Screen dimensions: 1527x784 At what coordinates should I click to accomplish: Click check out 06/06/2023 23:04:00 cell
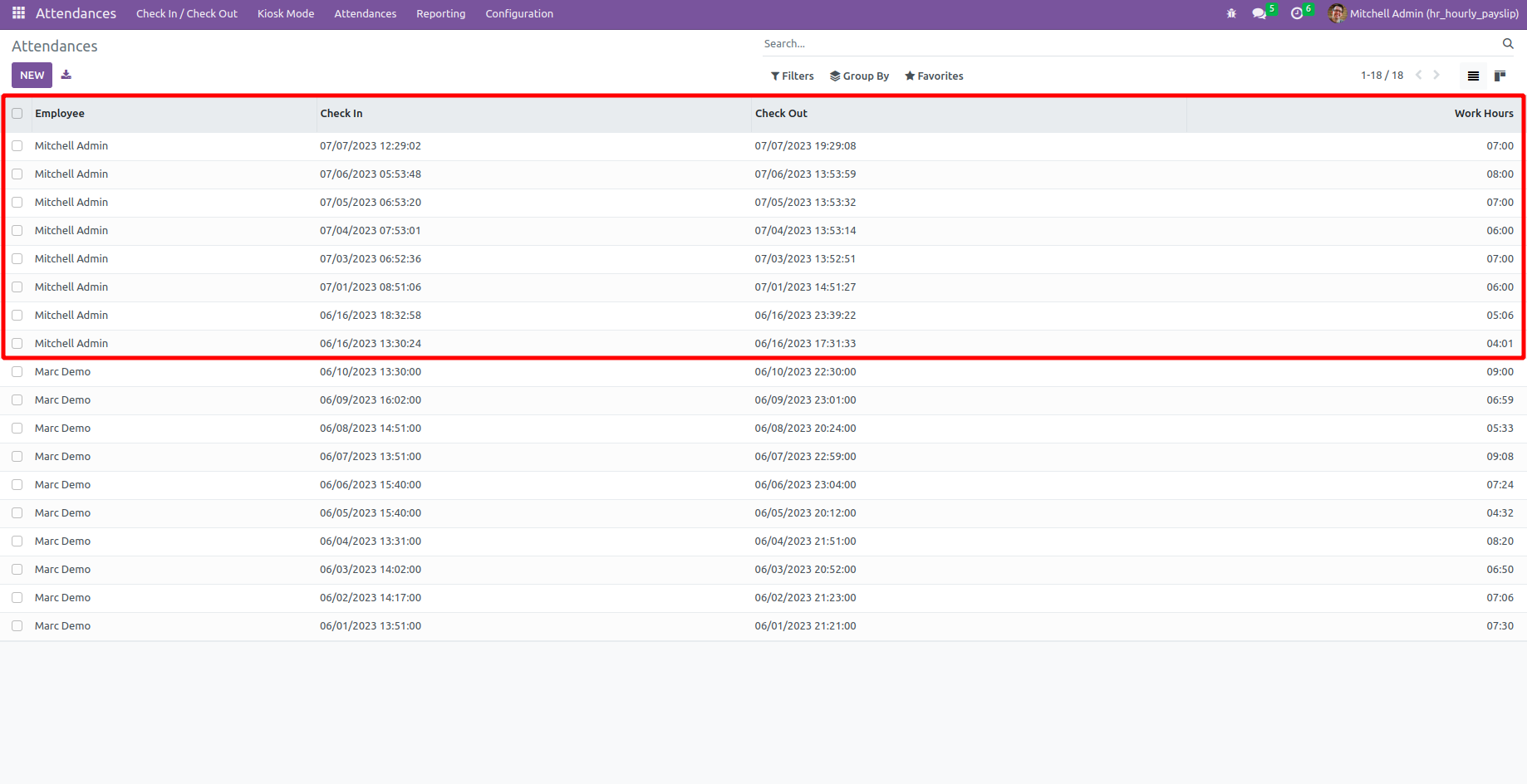[x=805, y=485]
